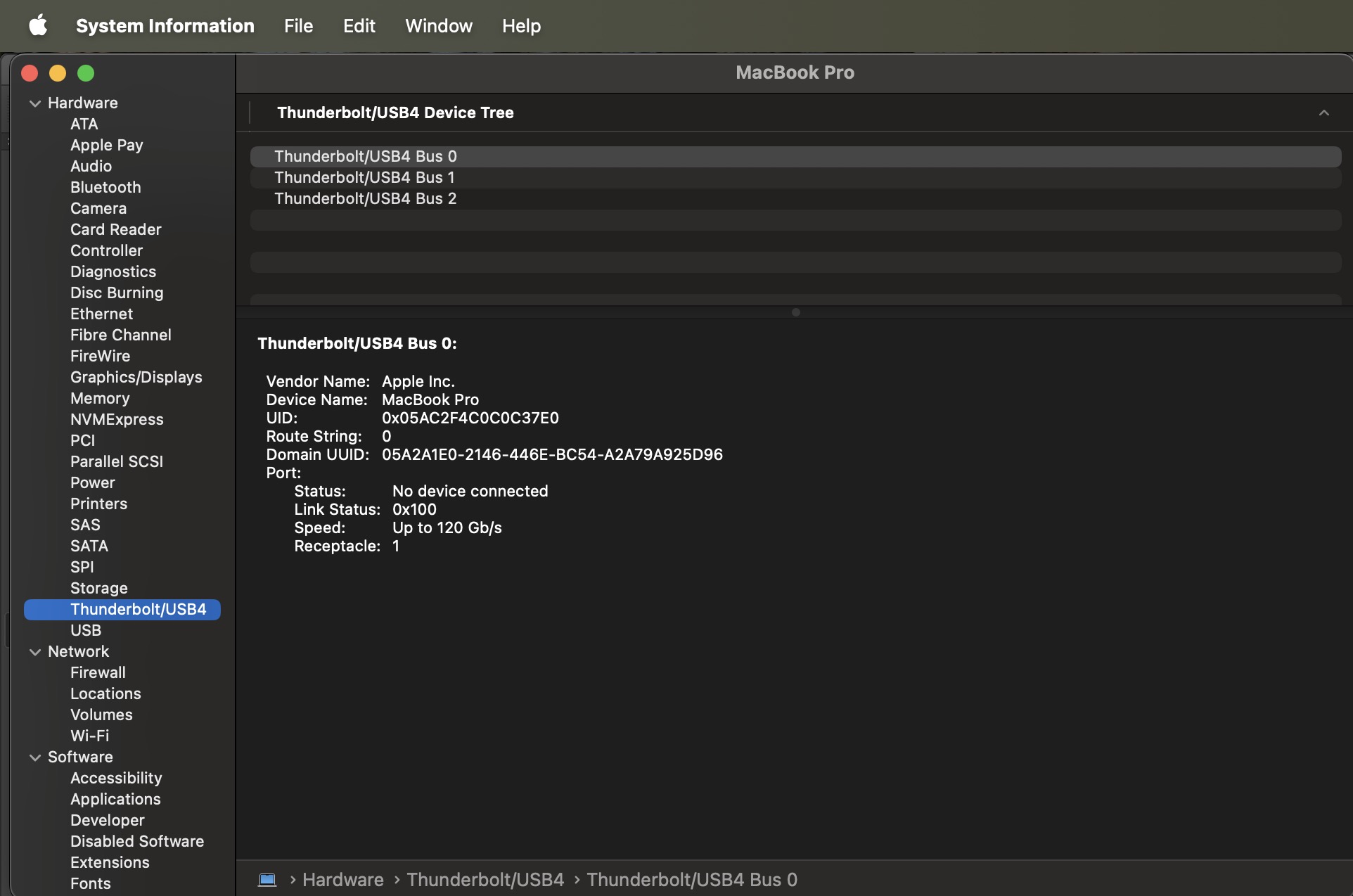Toggle the Device Tree sort arrow
The image size is (1353, 896).
tap(1323, 113)
